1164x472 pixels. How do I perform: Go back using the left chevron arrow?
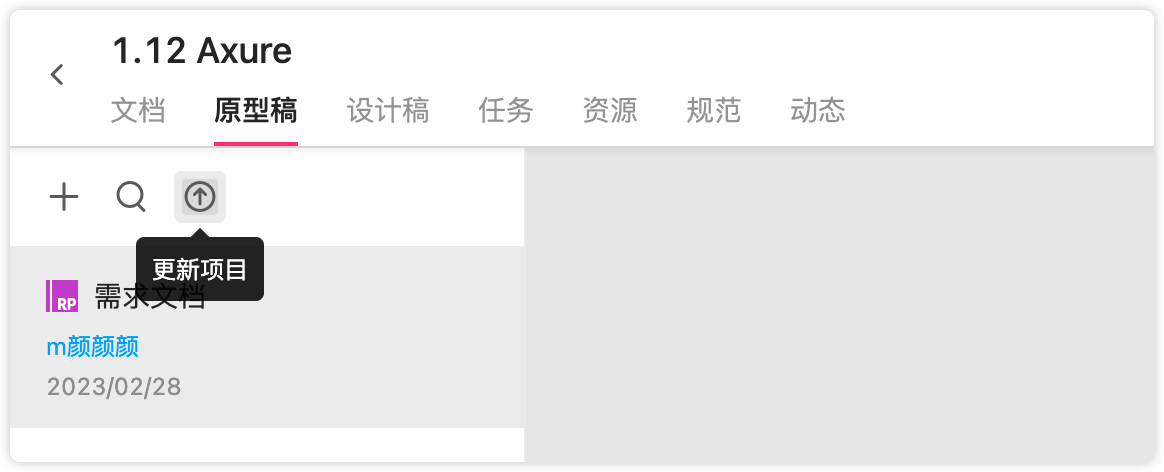coord(57,74)
